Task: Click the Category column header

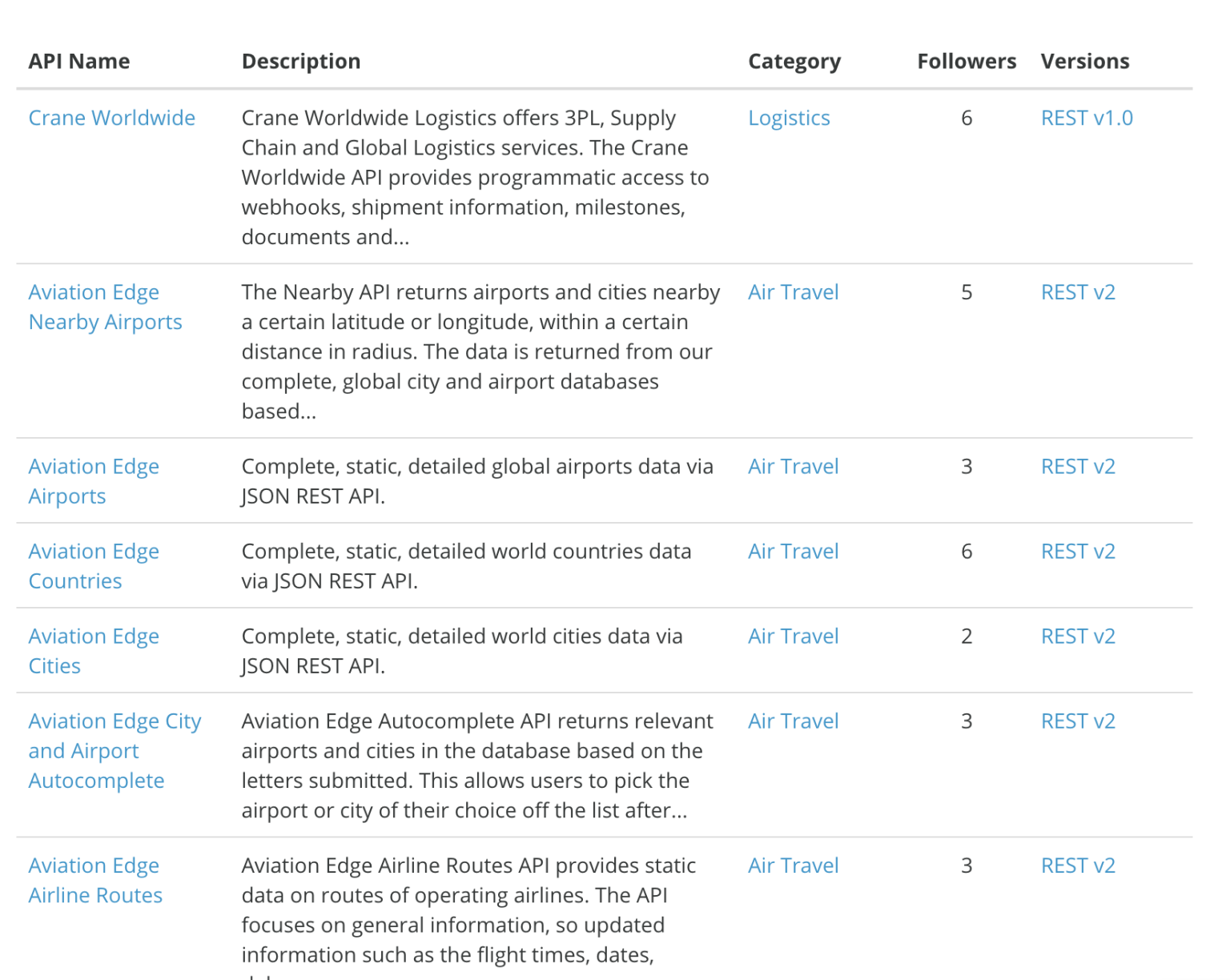Action: point(794,62)
